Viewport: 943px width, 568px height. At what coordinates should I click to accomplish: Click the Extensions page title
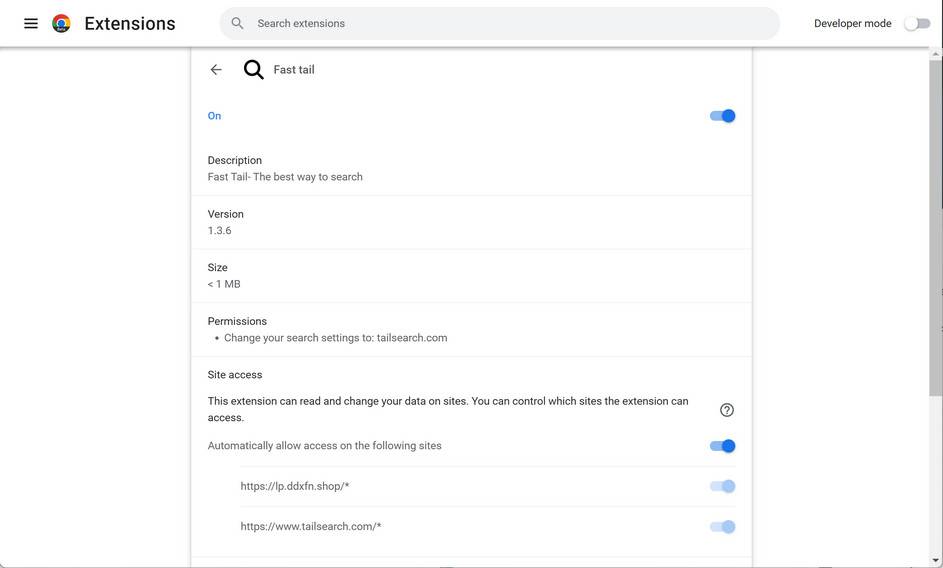point(130,24)
